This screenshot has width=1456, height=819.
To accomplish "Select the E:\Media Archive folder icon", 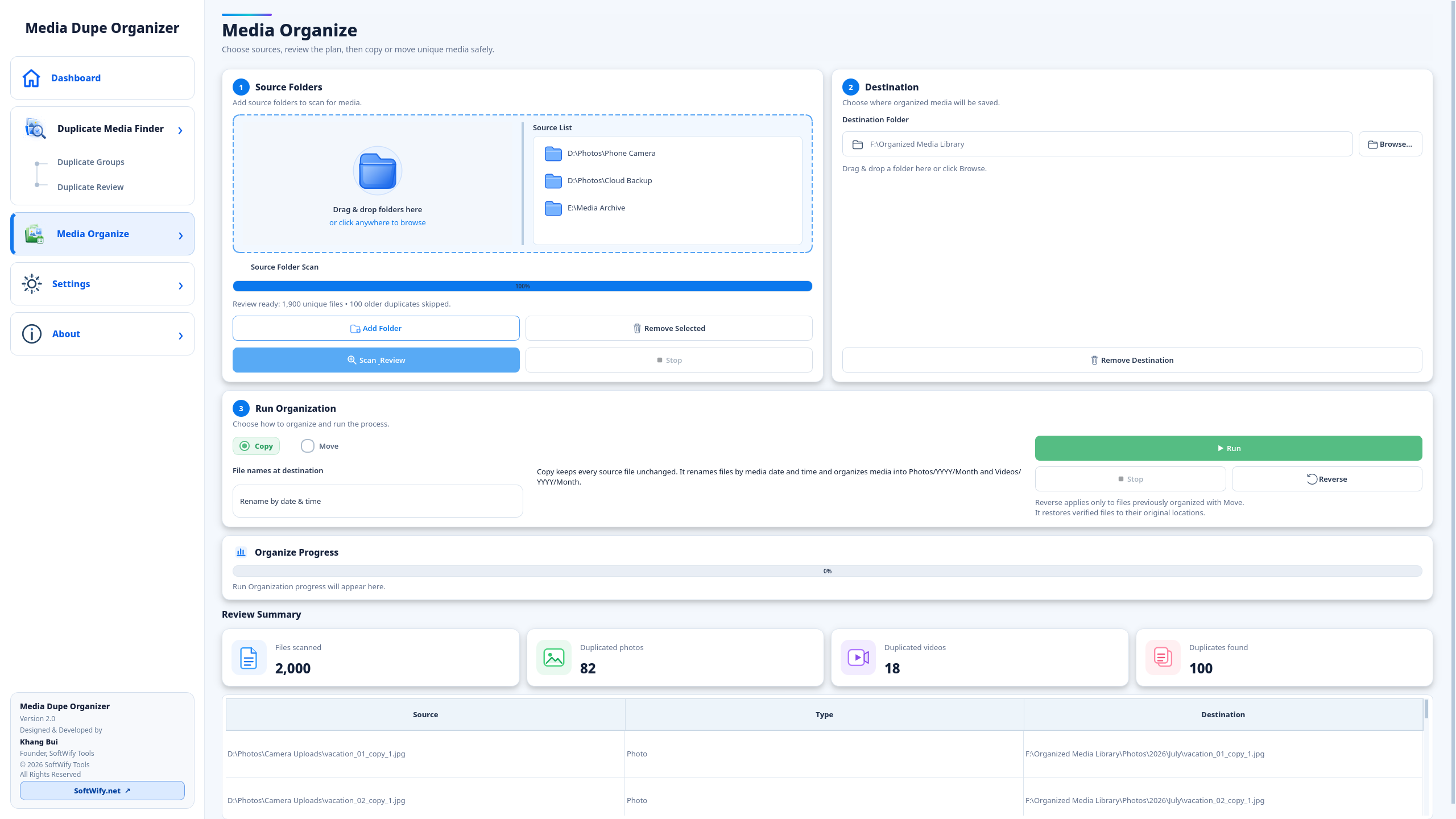I will [553, 208].
